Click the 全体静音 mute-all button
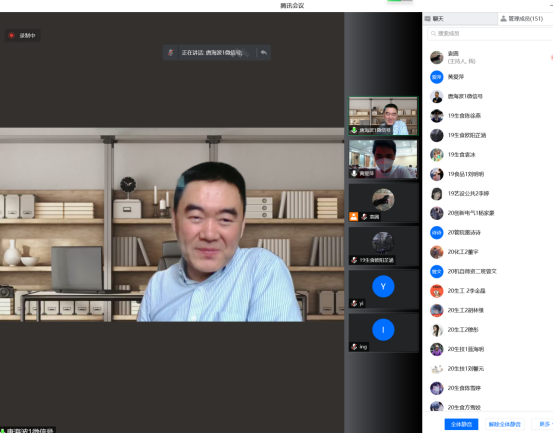Viewport: 553px width, 434px height. [461, 424]
